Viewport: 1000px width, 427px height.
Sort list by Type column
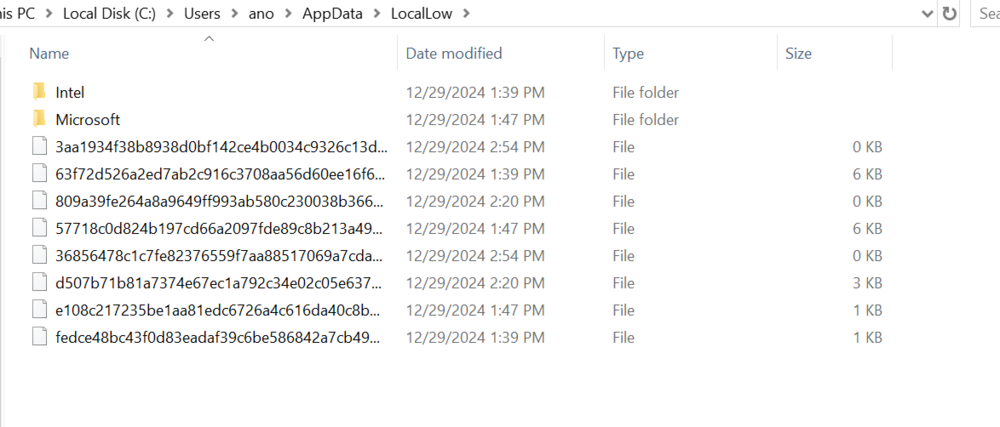(x=628, y=54)
